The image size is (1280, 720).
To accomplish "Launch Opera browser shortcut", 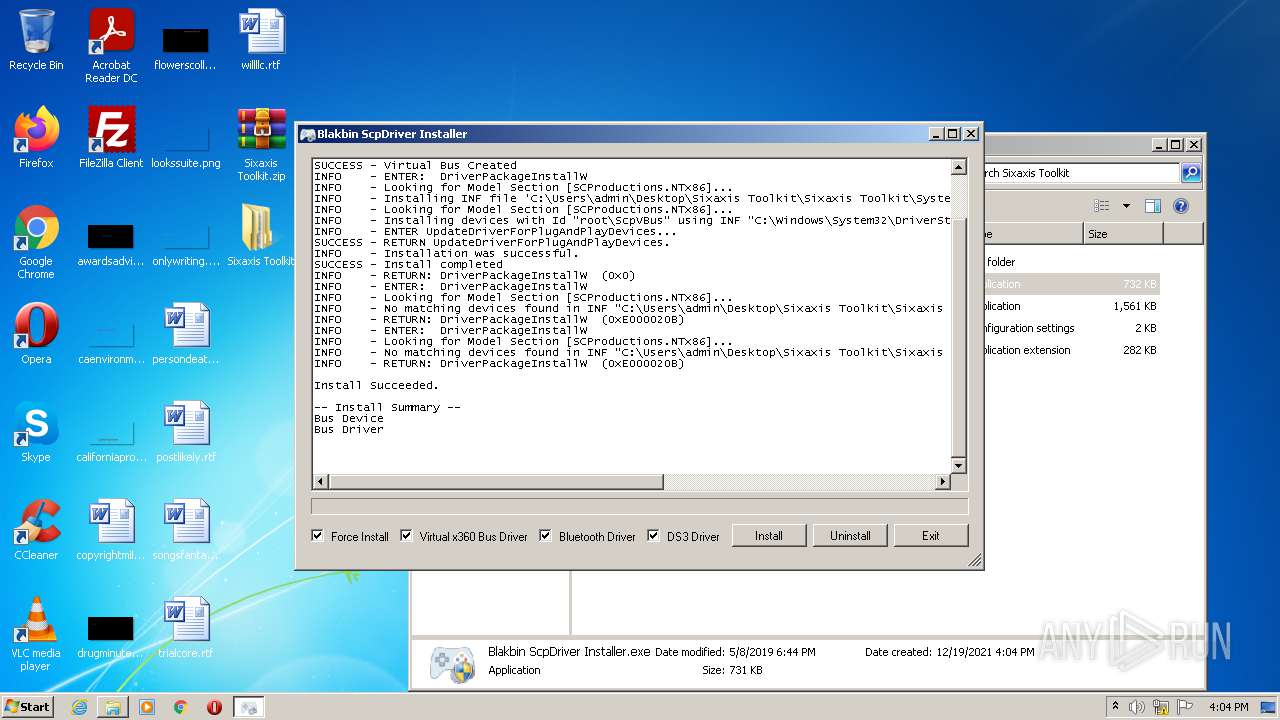I will (x=36, y=334).
